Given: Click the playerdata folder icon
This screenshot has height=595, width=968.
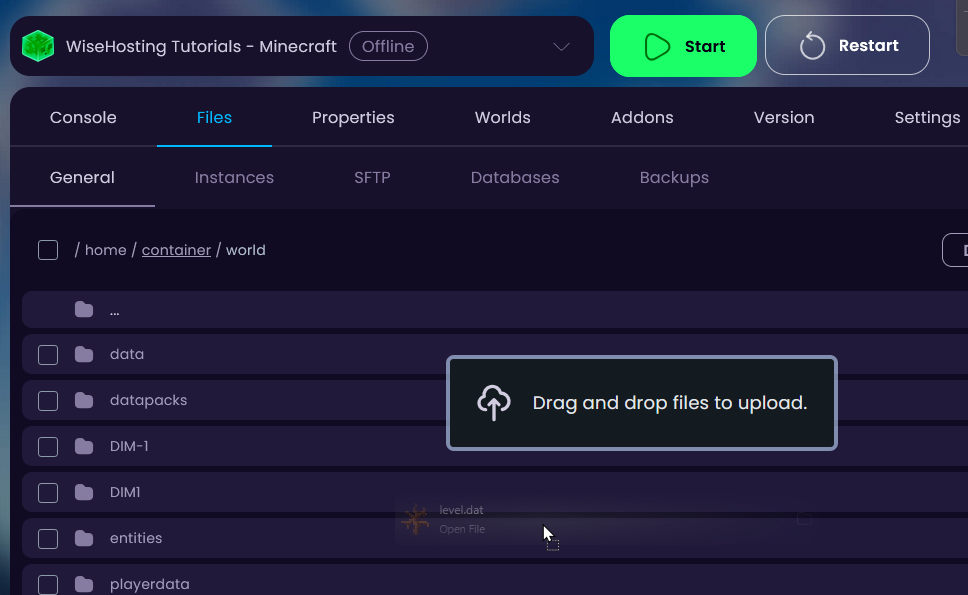Looking at the screenshot, I should tap(84, 584).
